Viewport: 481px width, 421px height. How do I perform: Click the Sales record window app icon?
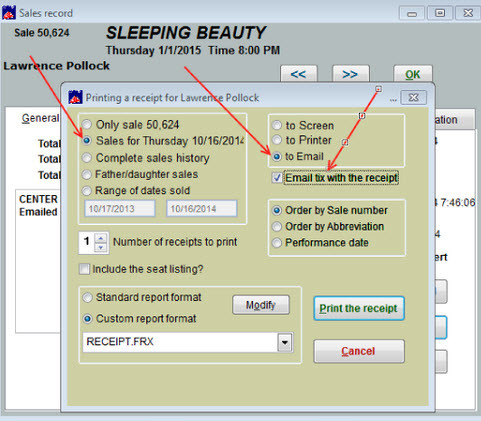(9, 13)
